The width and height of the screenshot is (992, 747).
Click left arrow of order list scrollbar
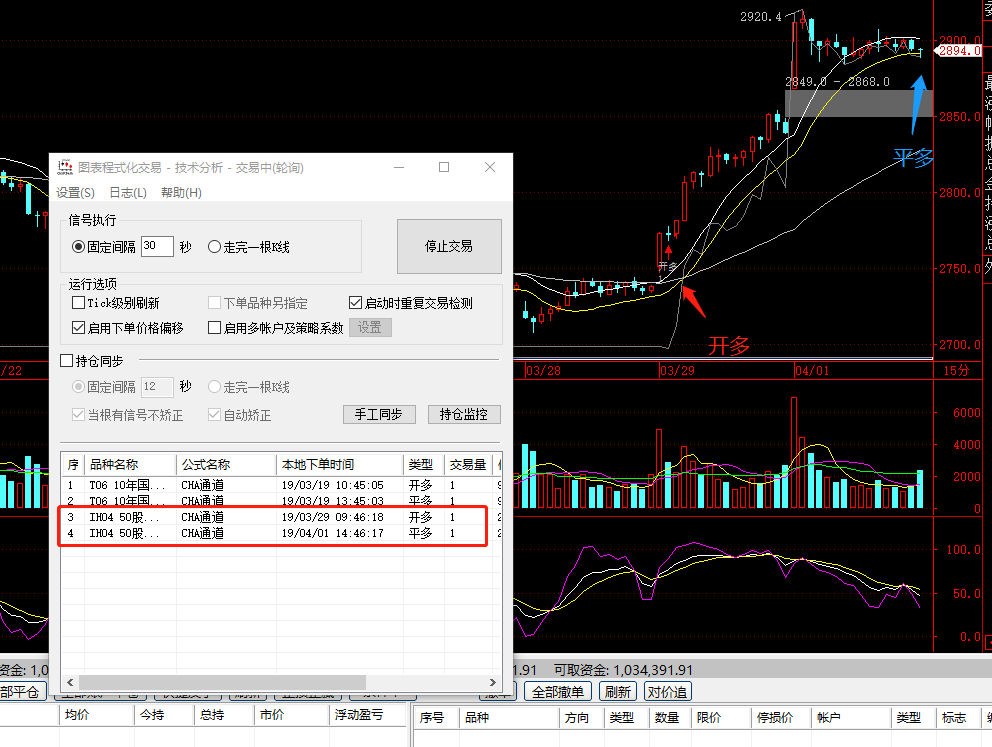(70, 682)
